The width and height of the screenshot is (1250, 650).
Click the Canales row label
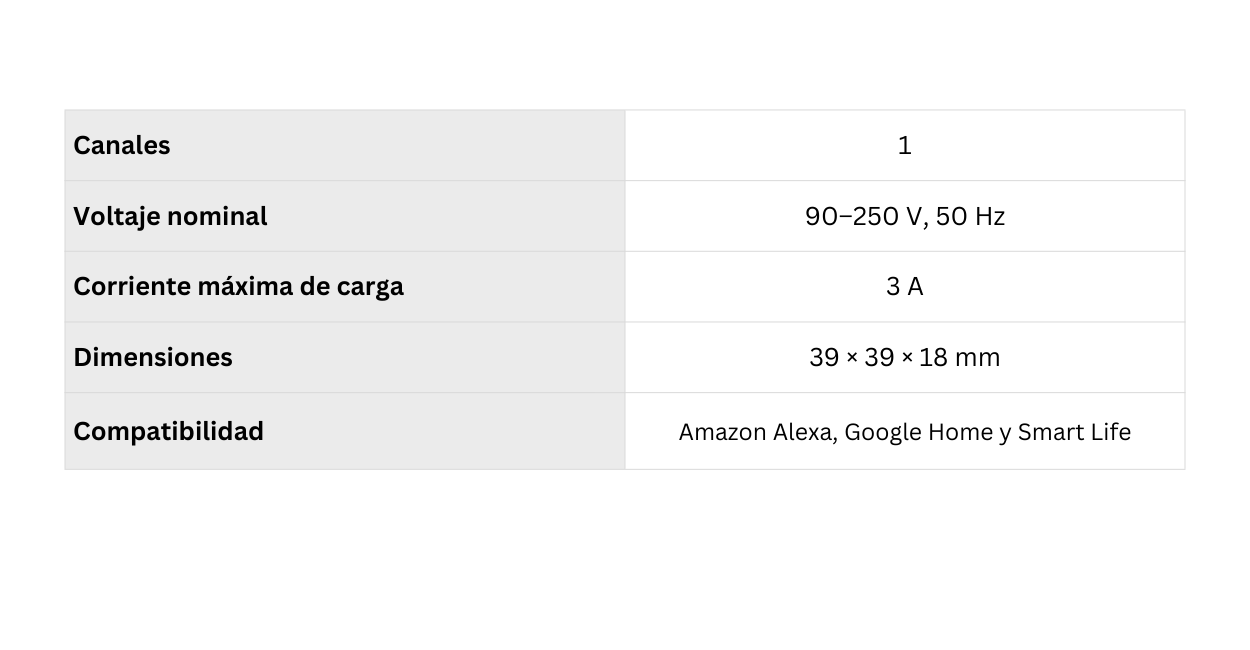(x=122, y=146)
